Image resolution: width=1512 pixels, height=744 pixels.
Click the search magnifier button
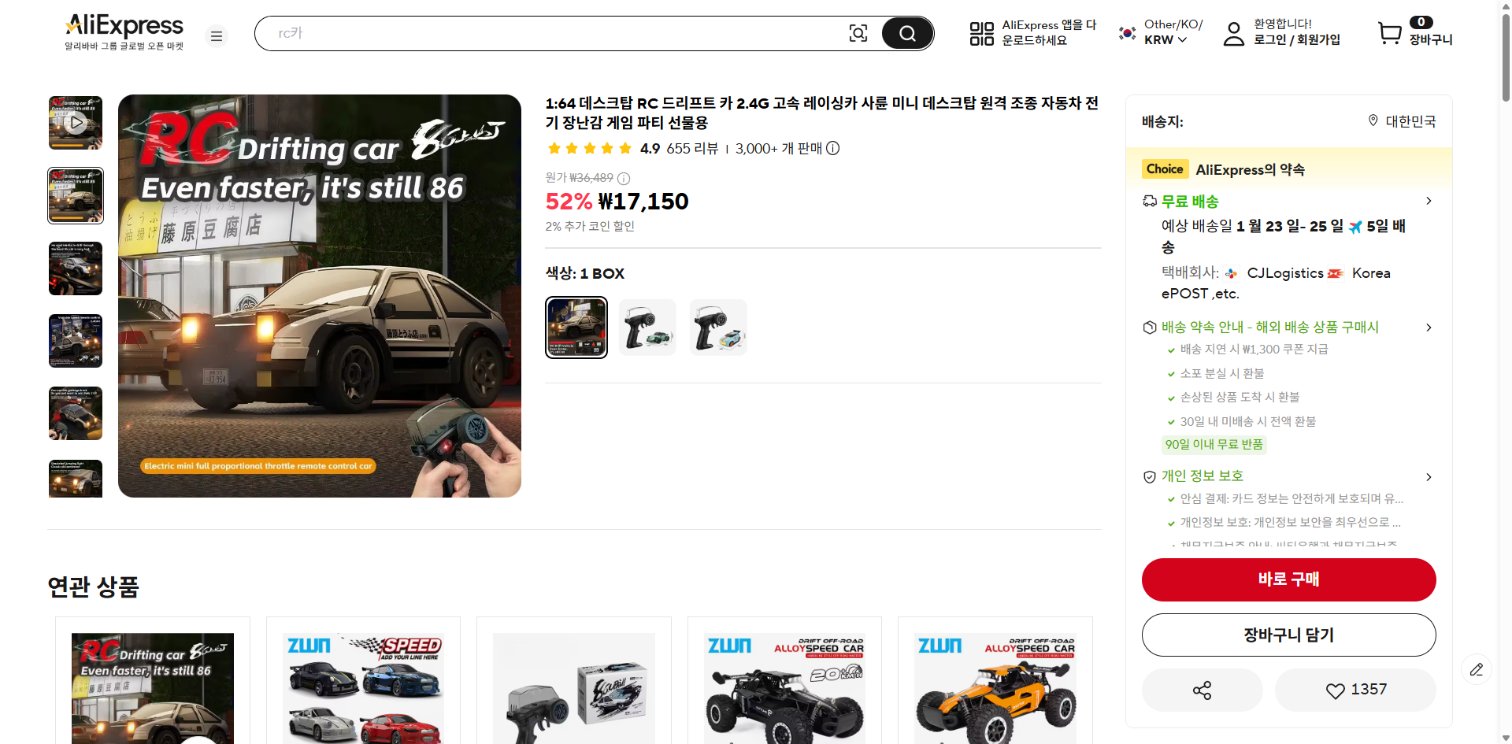coord(907,33)
